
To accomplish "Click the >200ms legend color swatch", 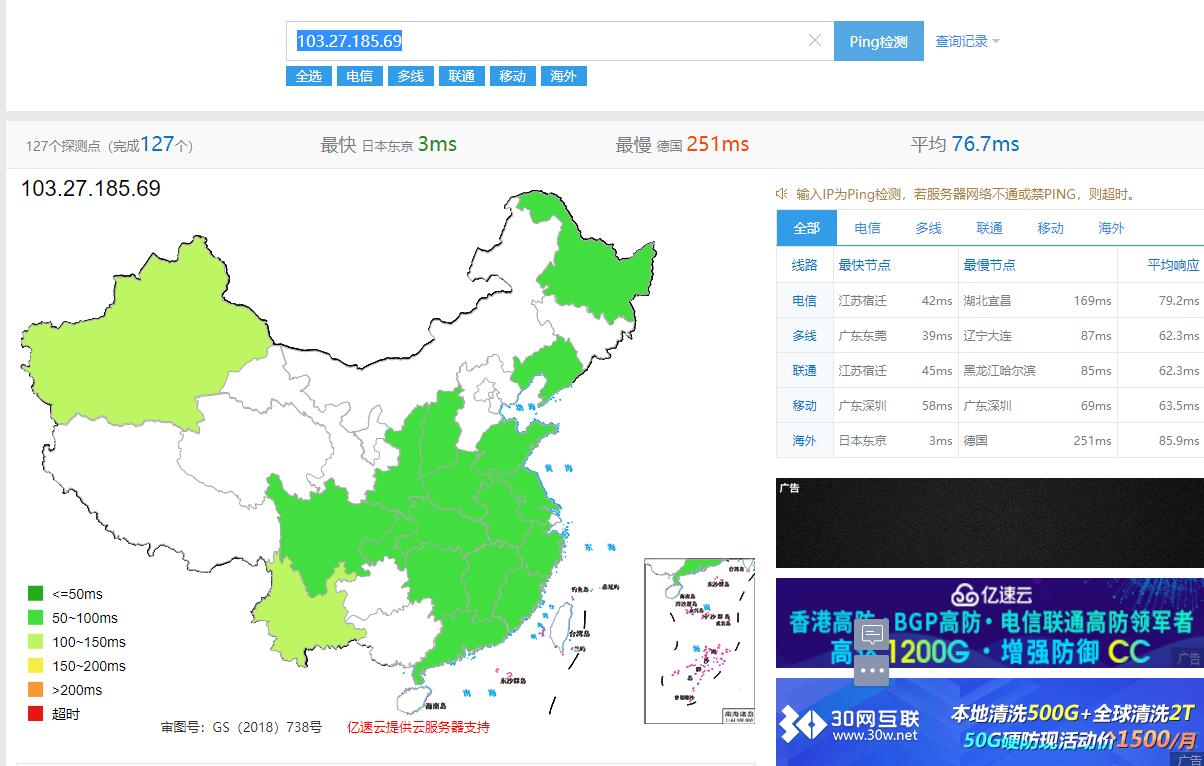I will click(x=36, y=690).
